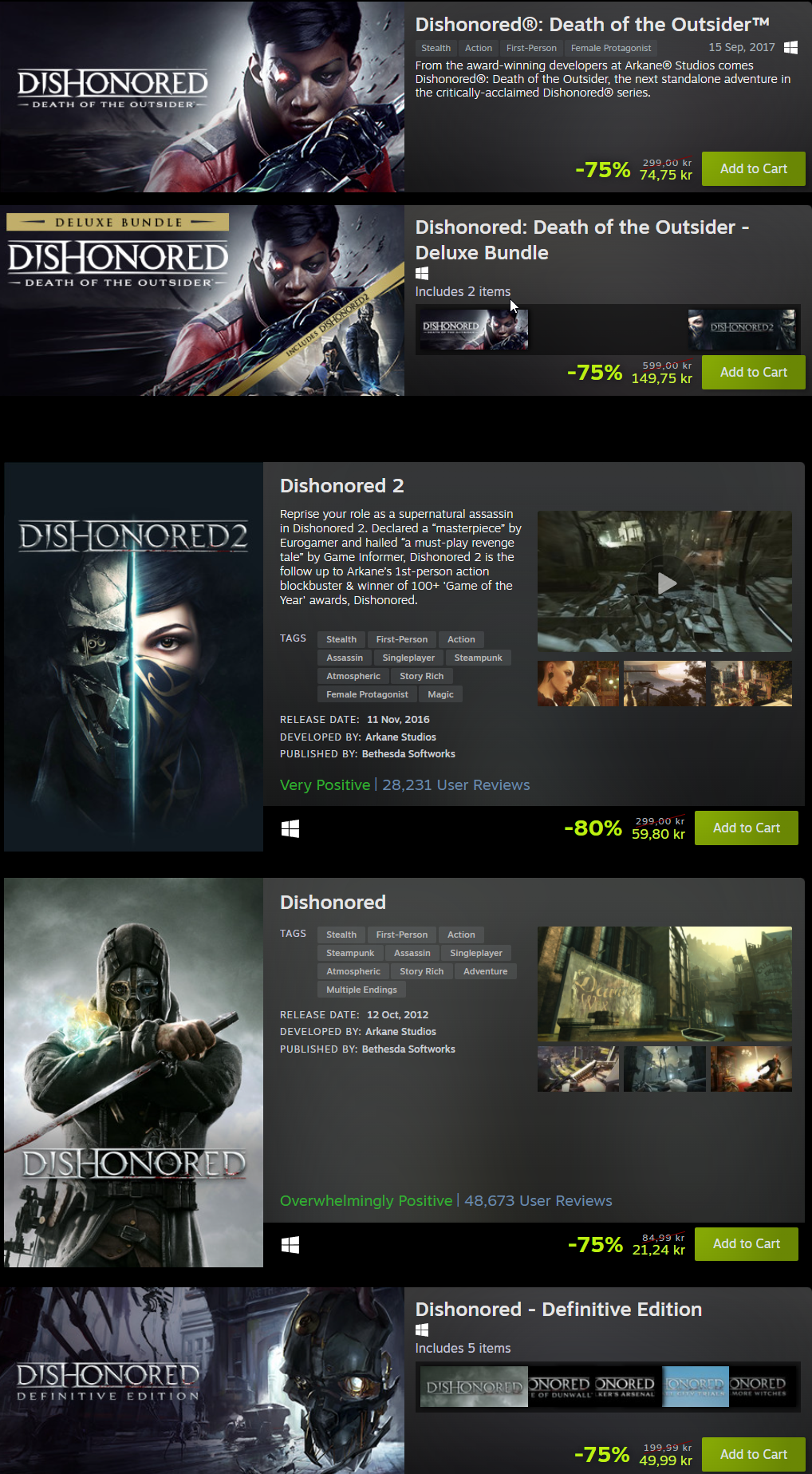Open Arkane Studios developer link under Dishonored
The height and width of the screenshot is (1474, 812).
click(400, 1031)
